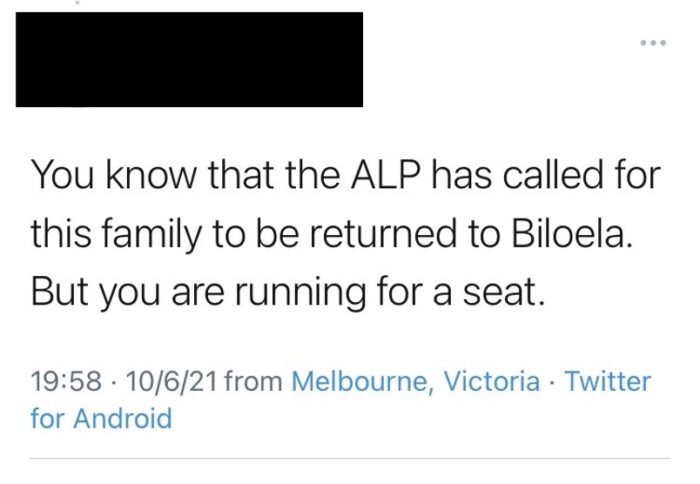This screenshot has width=700, height=484.
Task: Click the redacted profile header box
Action: (x=189, y=59)
